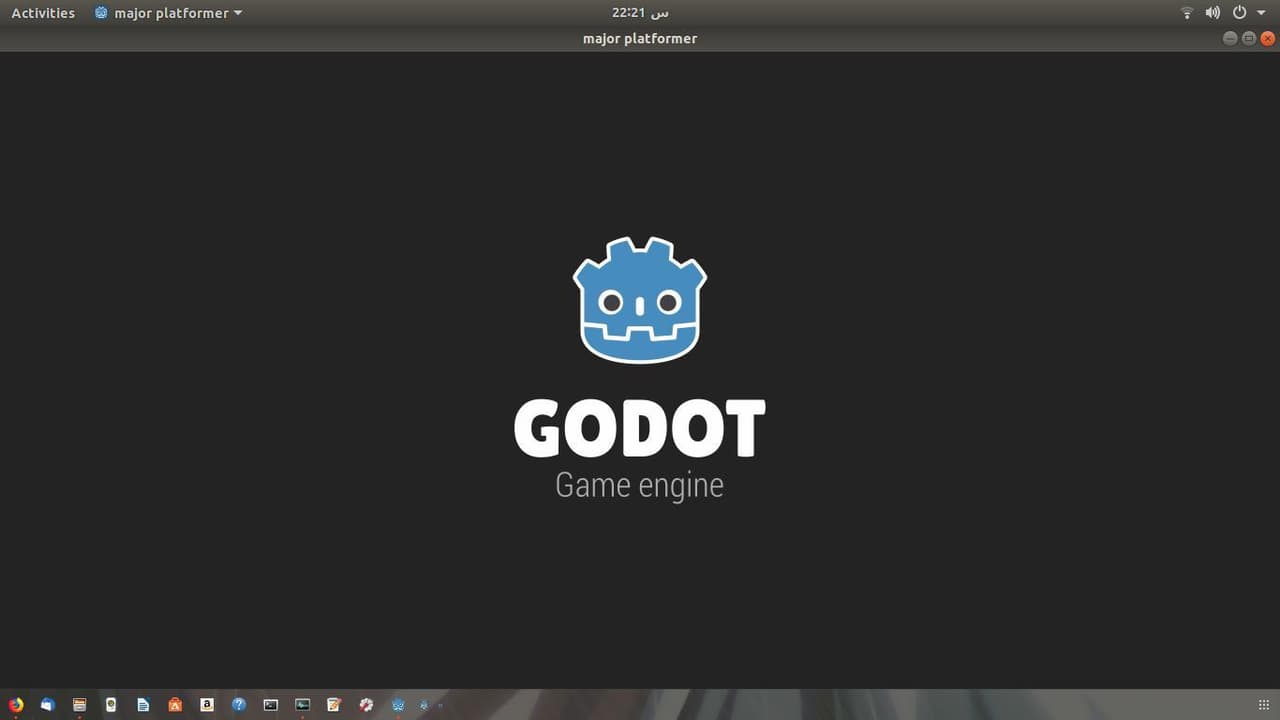This screenshot has width=1280, height=720.
Task: Launch Thunderbird Mail from the dock
Action: (47, 705)
